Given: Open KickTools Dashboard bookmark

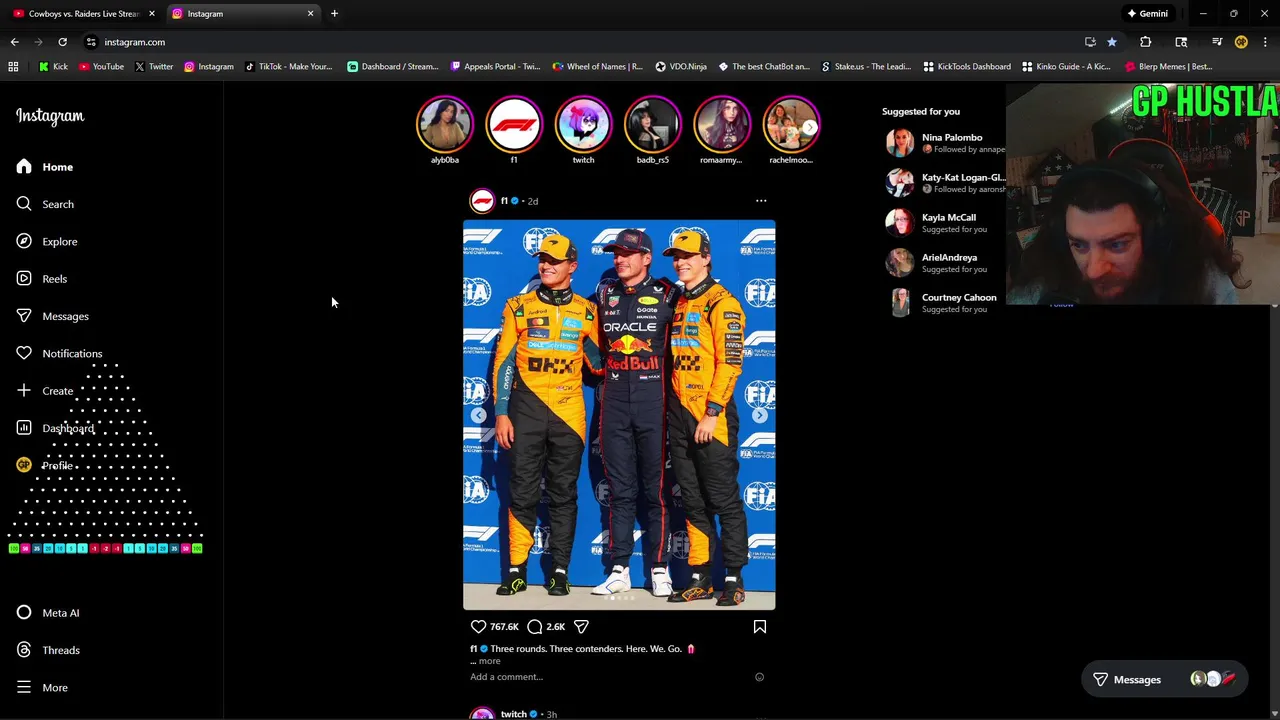Looking at the screenshot, I should tap(967, 67).
